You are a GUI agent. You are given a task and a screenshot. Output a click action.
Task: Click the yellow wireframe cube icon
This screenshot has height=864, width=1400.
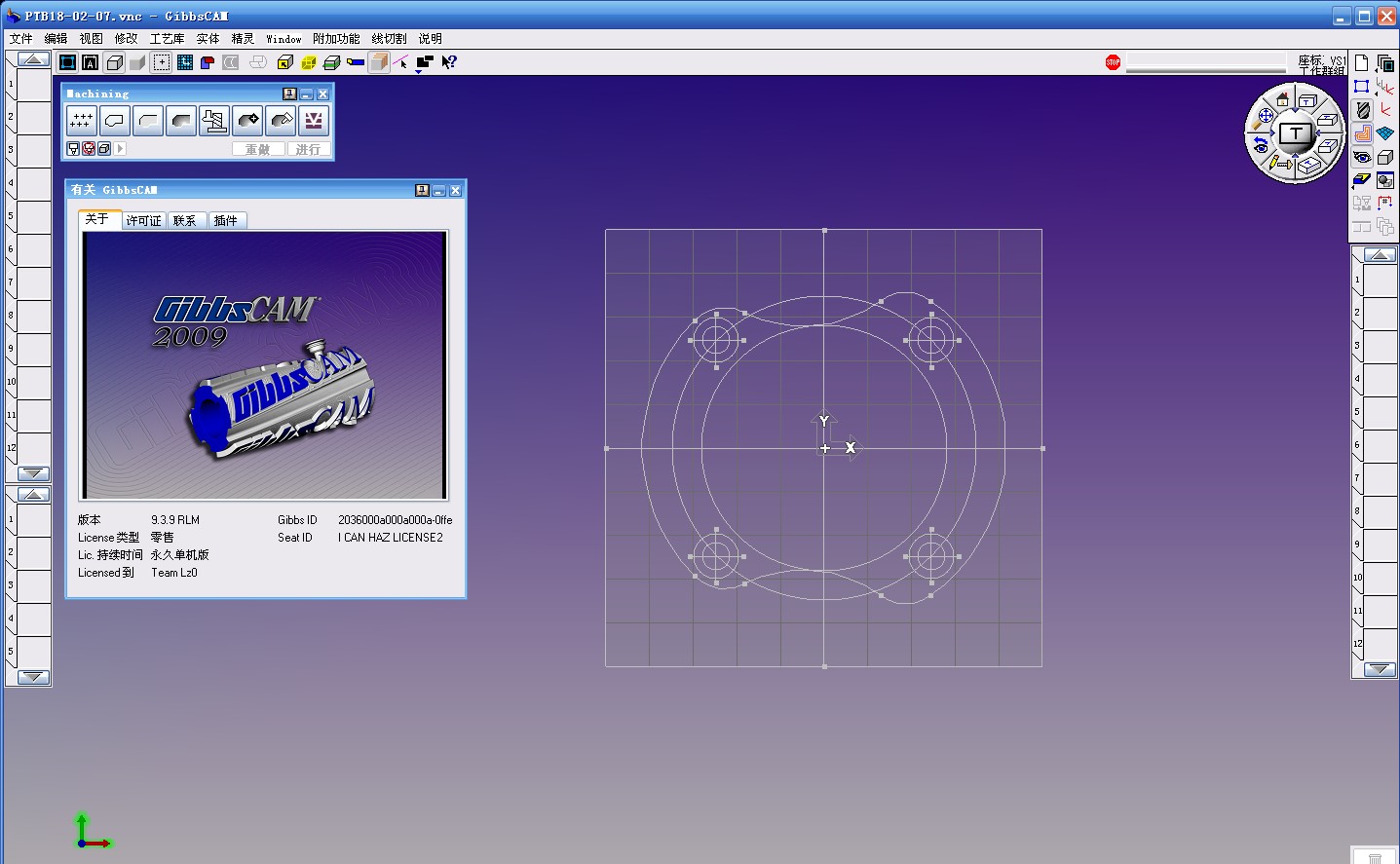309,62
